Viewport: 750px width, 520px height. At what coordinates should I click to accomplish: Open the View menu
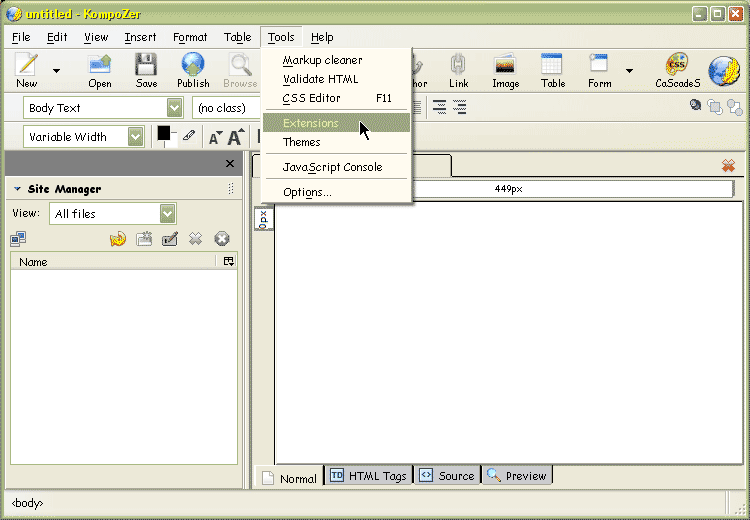point(96,37)
